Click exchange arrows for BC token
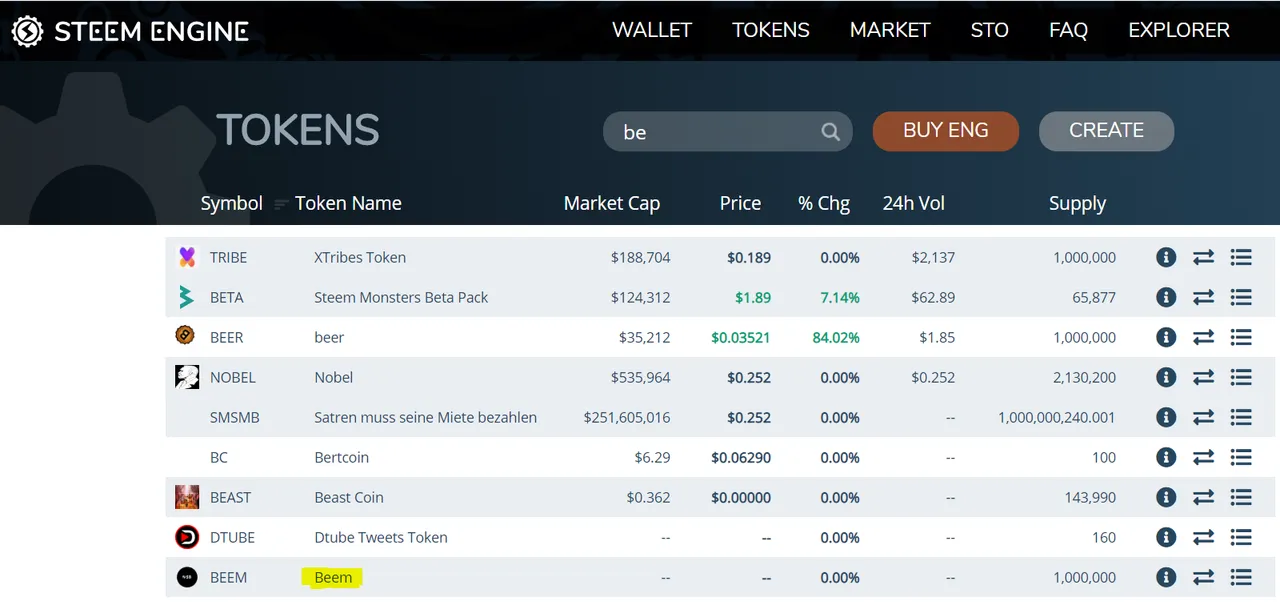The image size is (1280, 602). [x=1203, y=457]
